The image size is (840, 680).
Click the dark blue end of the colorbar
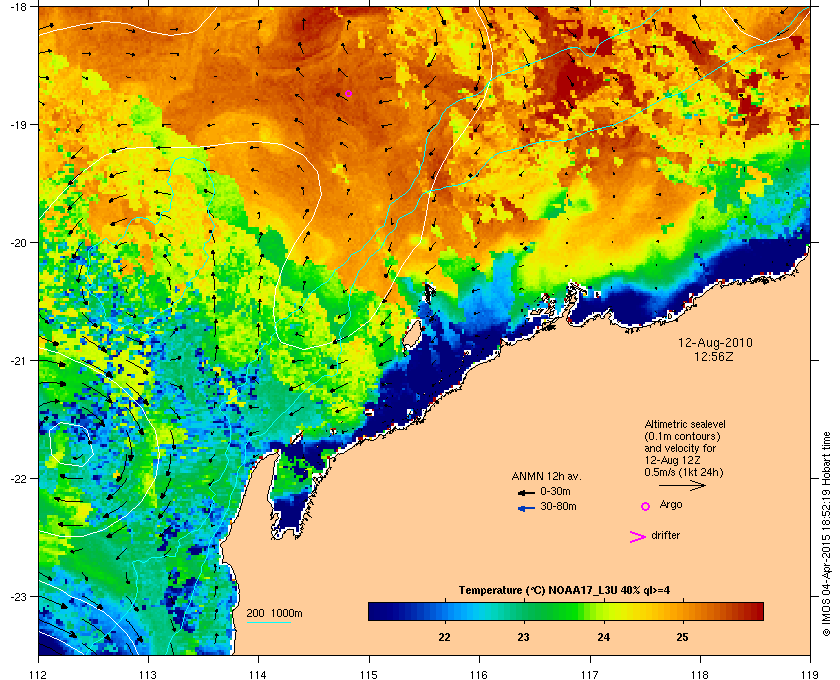point(379,611)
